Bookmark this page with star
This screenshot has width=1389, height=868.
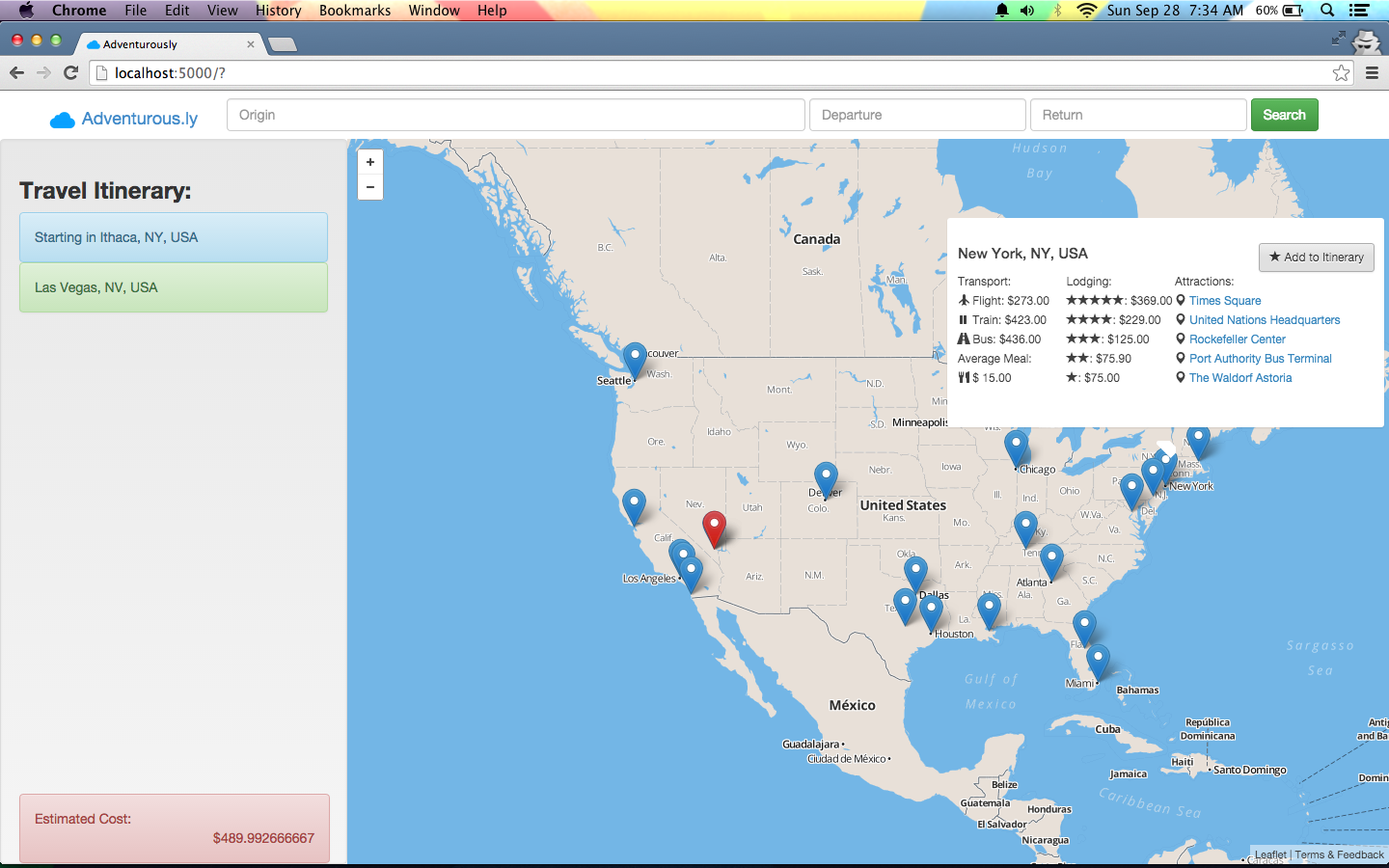point(1341,72)
